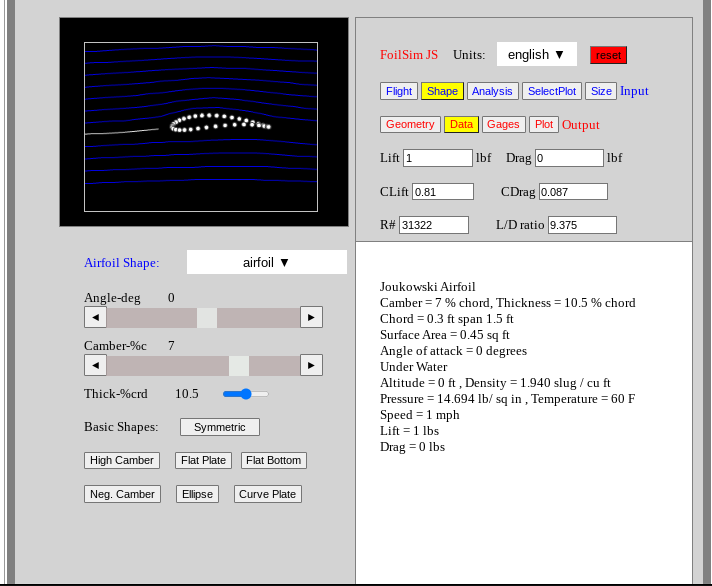Image resolution: width=712 pixels, height=586 pixels.
Task: Adjust the Thick-%crd slider
Action: click(246, 394)
